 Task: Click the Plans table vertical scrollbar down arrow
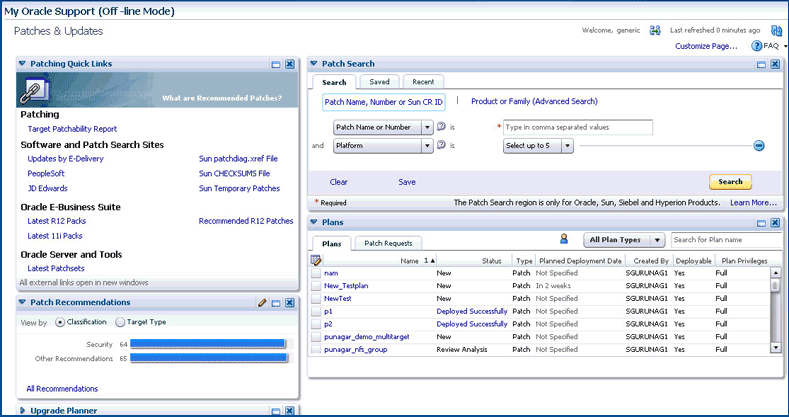[775, 348]
